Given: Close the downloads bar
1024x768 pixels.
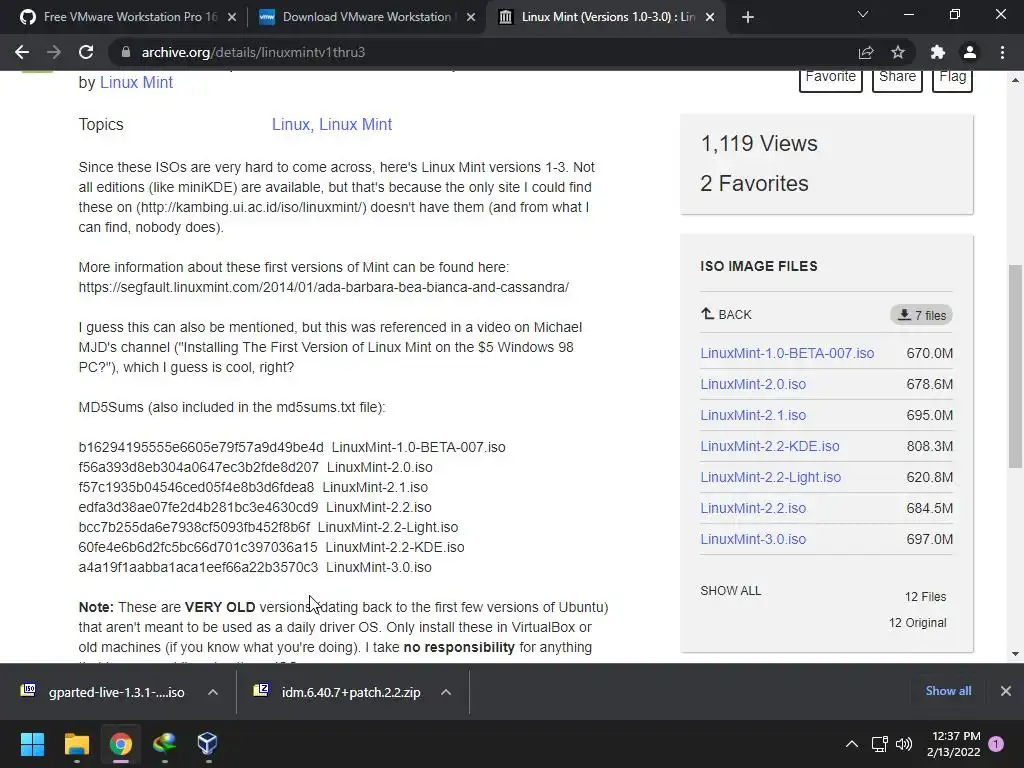Looking at the screenshot, I should click(x=1006, y=691).
